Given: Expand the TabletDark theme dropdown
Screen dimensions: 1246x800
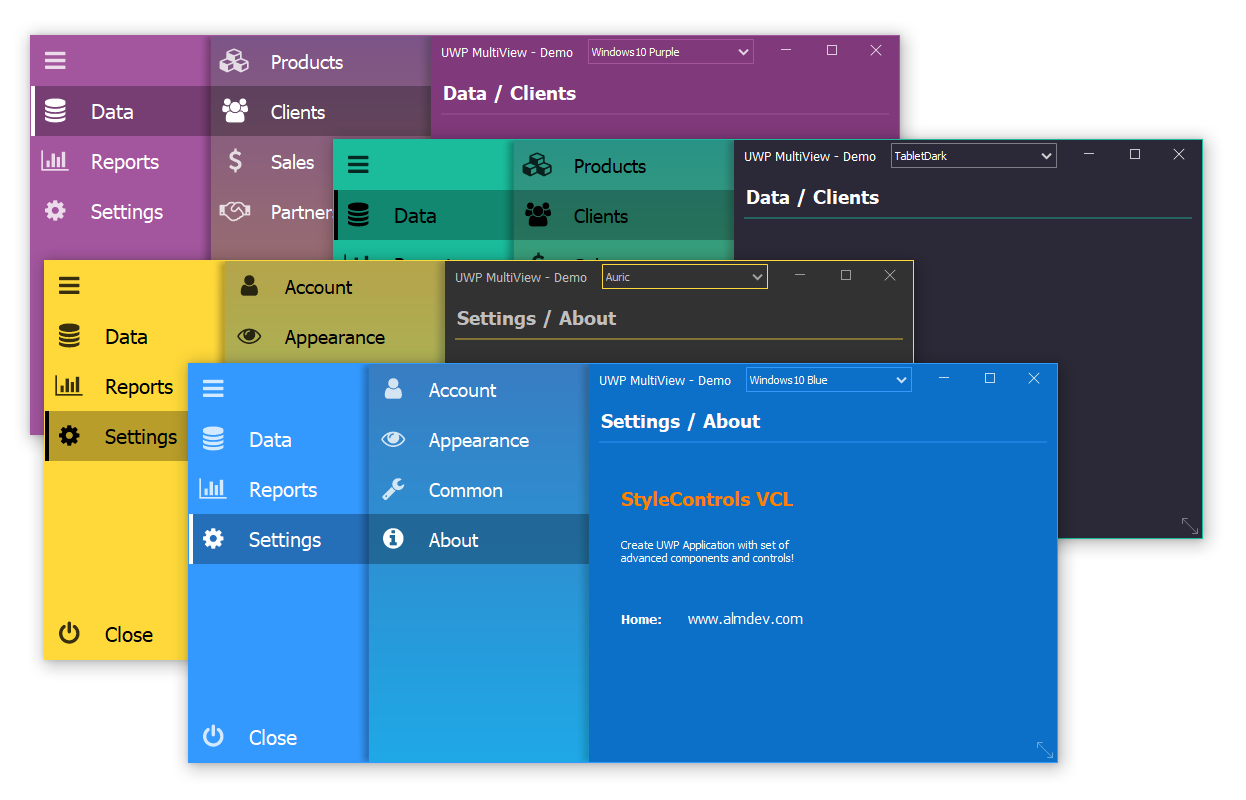Looking at the screenshot, I should [973, 156].
